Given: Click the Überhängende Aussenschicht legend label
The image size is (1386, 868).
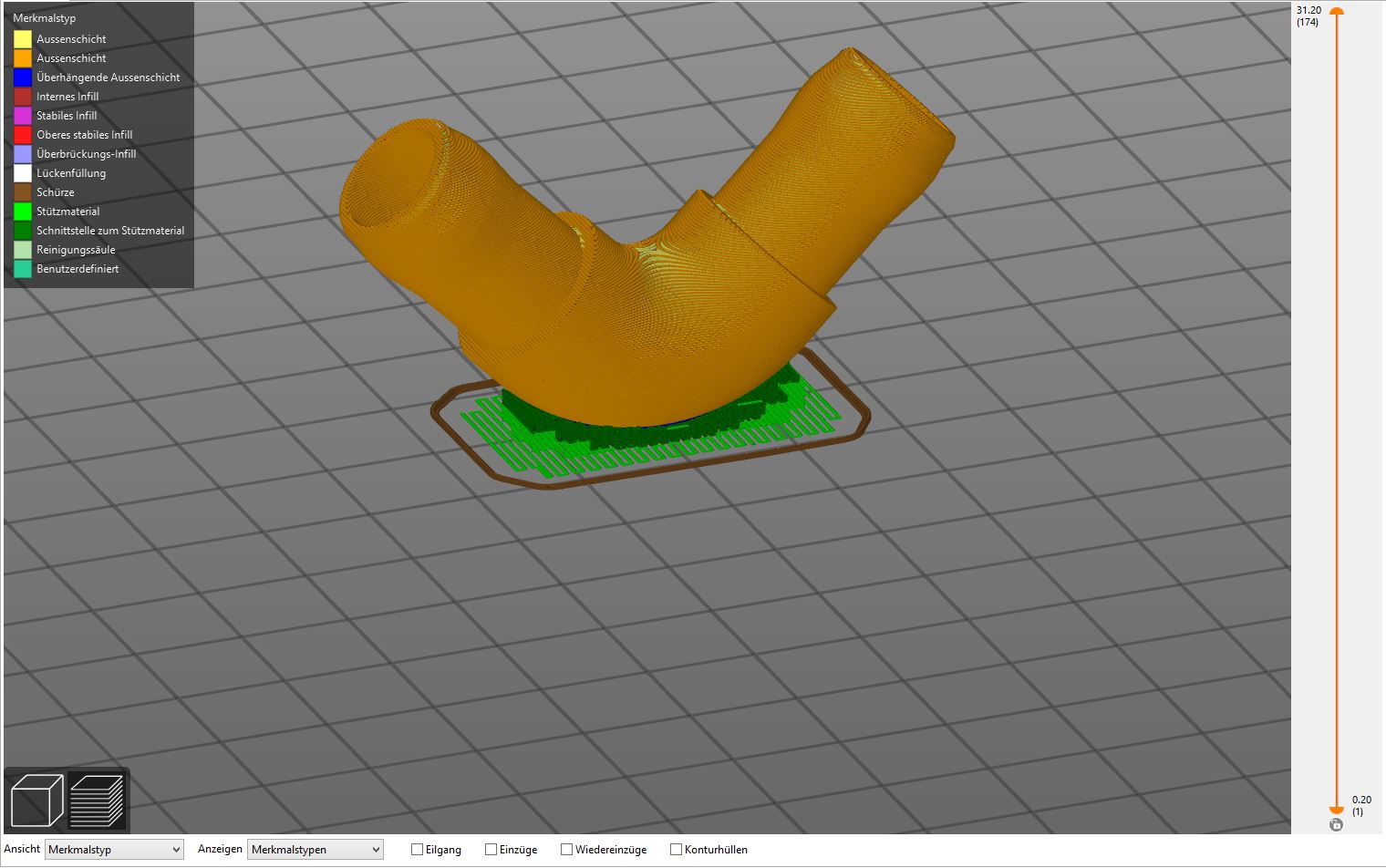Looking at the screenshot, I should (x=109, y=77).
